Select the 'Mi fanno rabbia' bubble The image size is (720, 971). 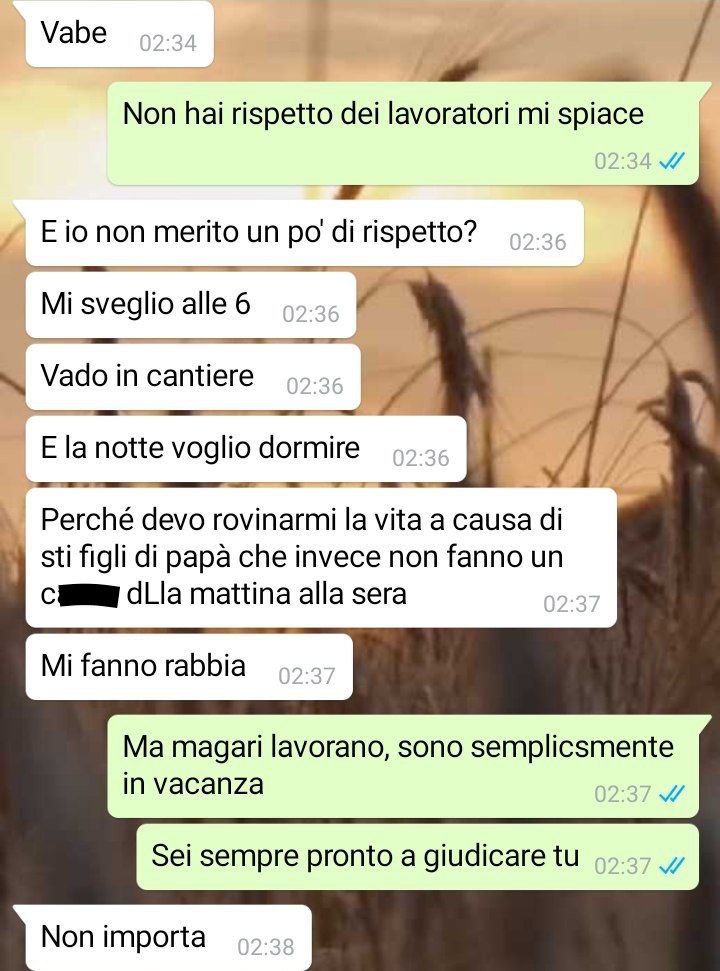tap(189, 667)
